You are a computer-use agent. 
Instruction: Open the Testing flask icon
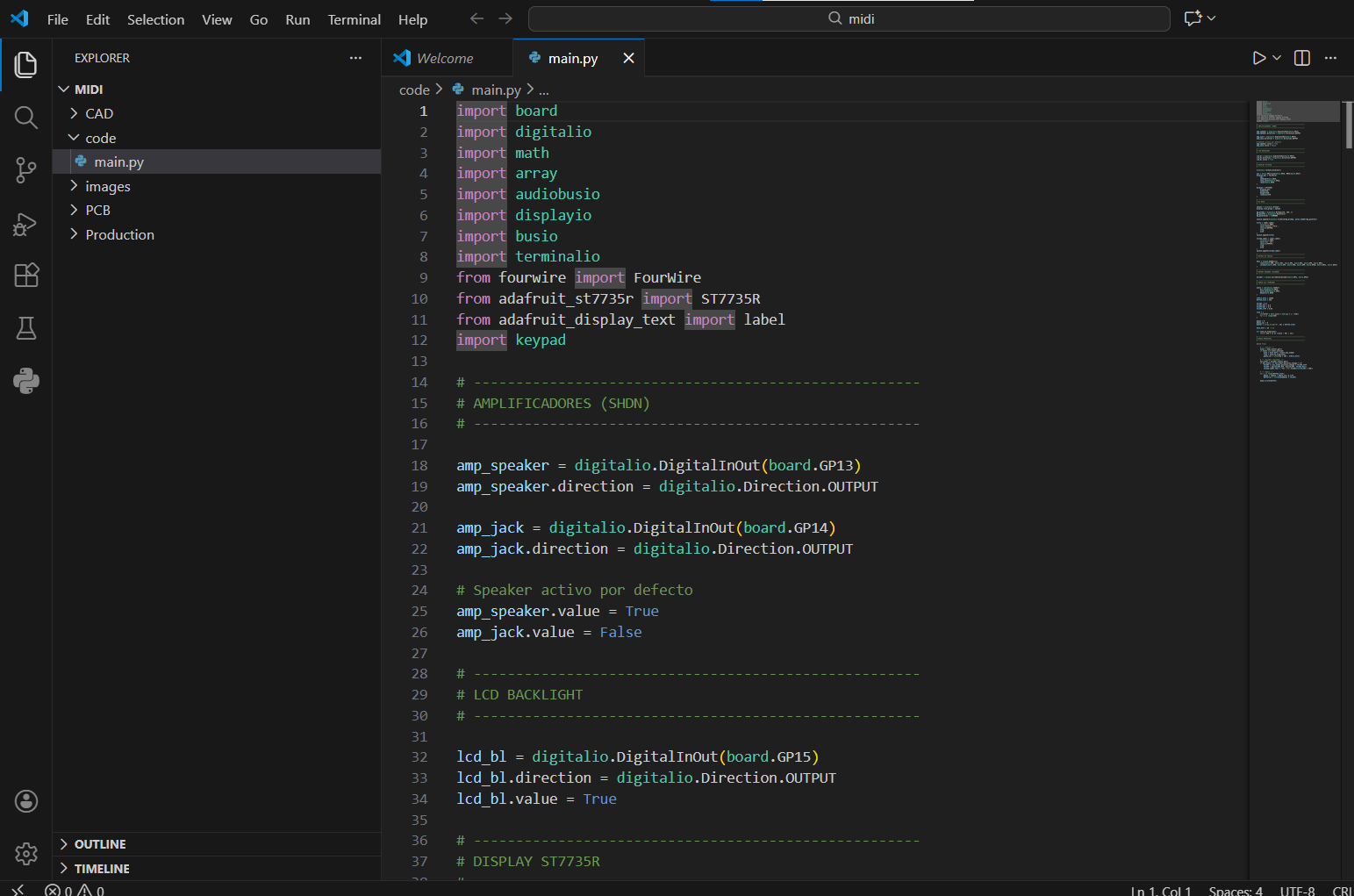(x=26, y=328)
